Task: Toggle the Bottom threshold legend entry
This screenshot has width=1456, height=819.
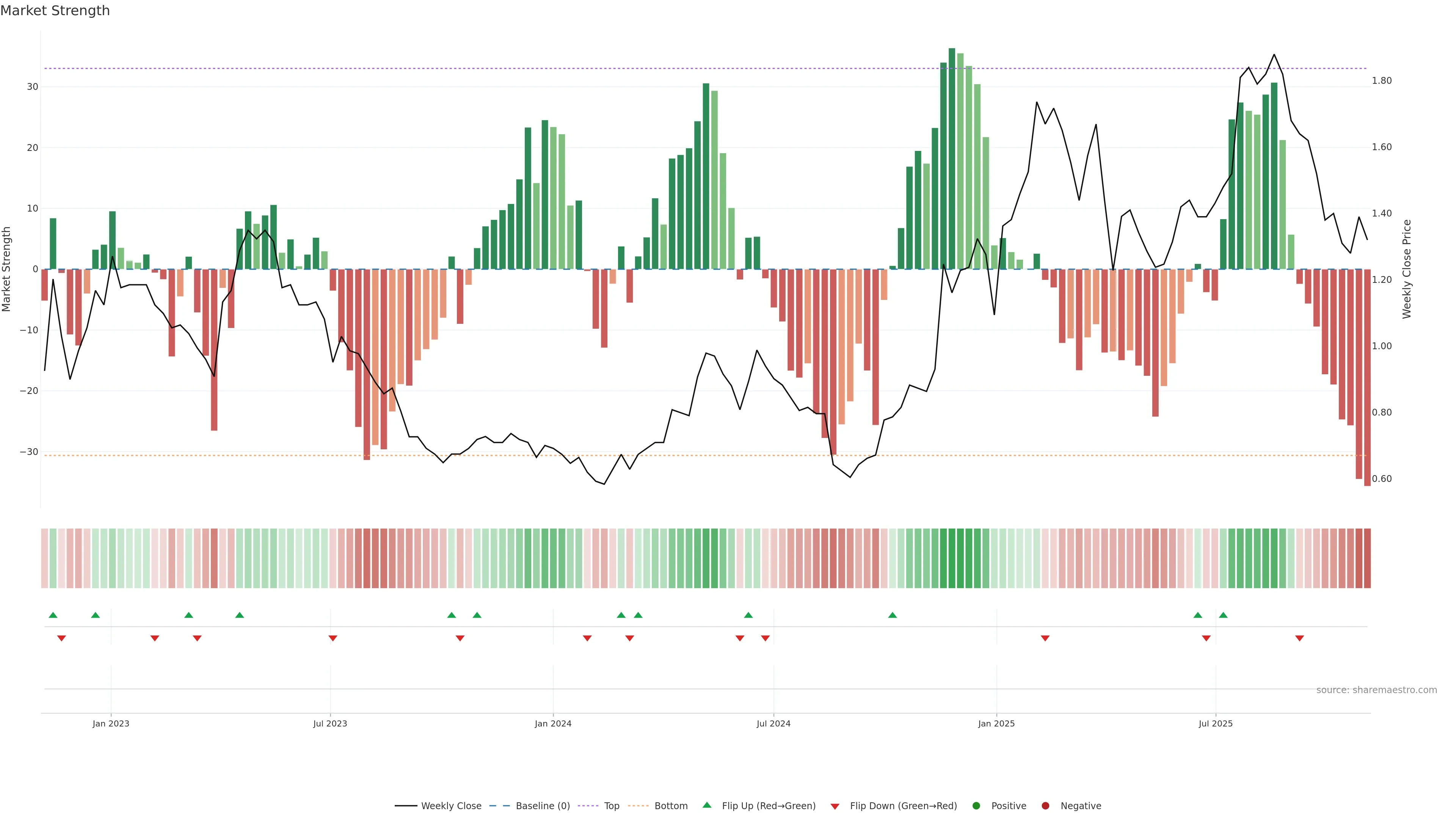Action: 670,806
